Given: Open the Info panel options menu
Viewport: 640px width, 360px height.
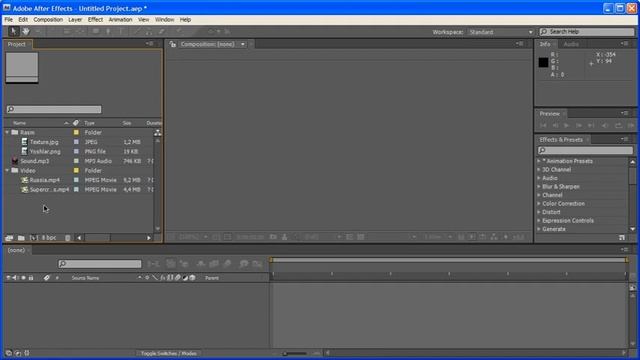Looking at the screenshot, I should 625,44.
